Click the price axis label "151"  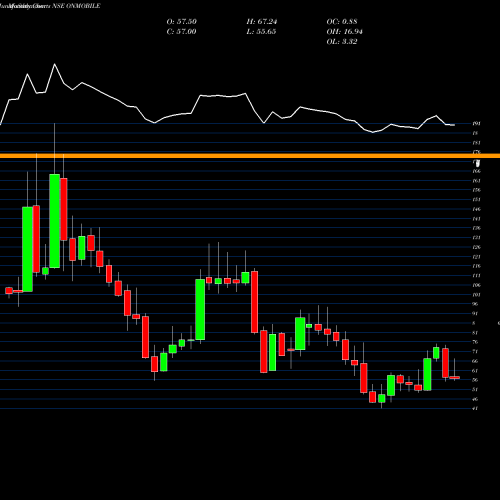pos(476,200)
